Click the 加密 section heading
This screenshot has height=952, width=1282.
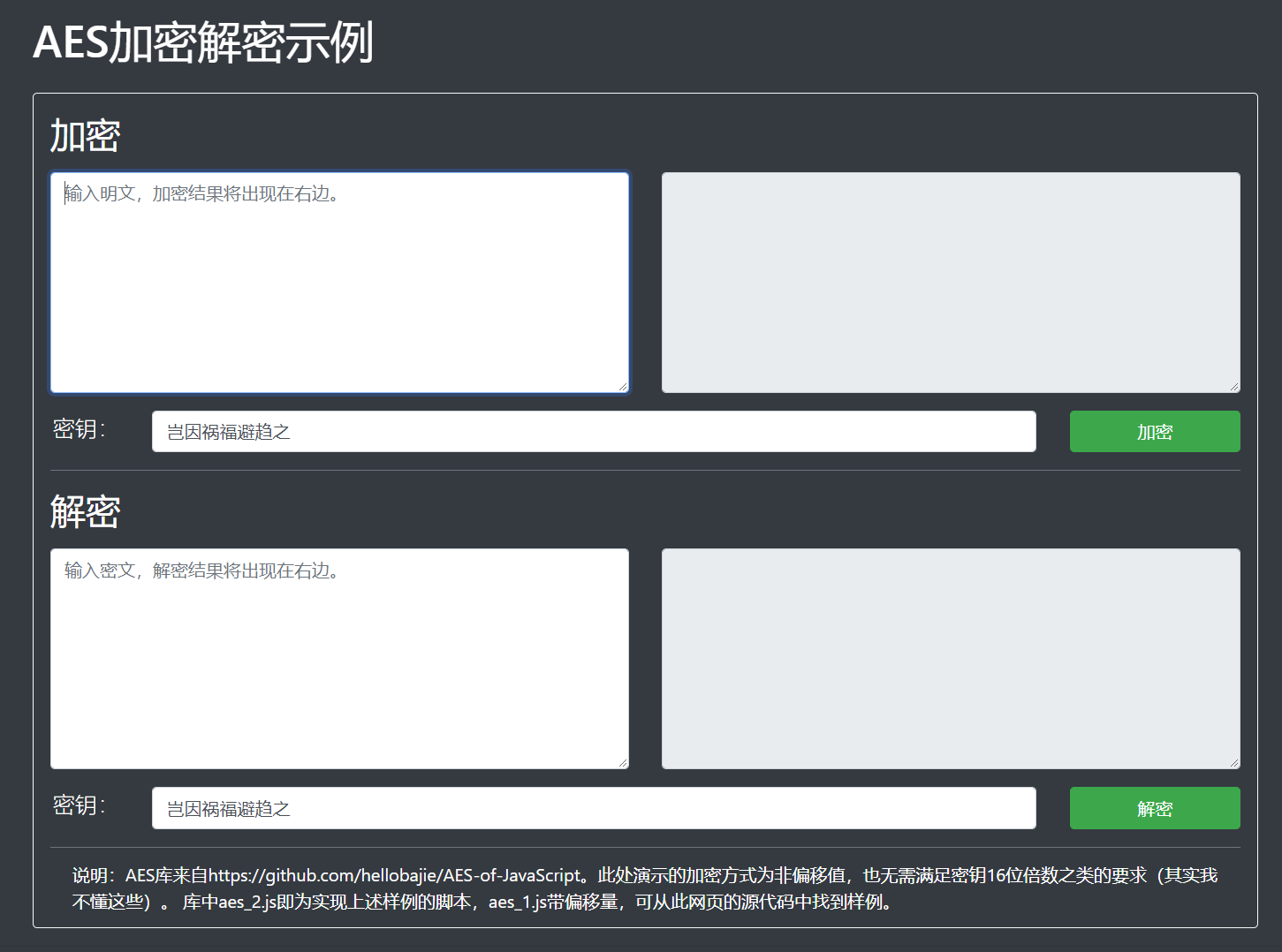point(85,136)
